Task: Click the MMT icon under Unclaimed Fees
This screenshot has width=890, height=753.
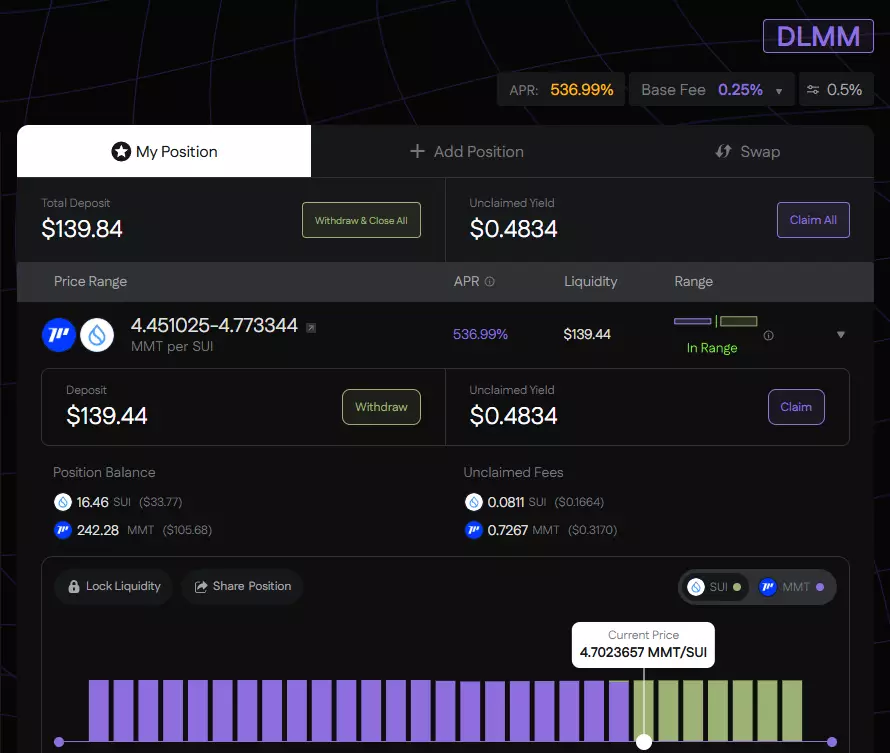Action: point(474,530)
